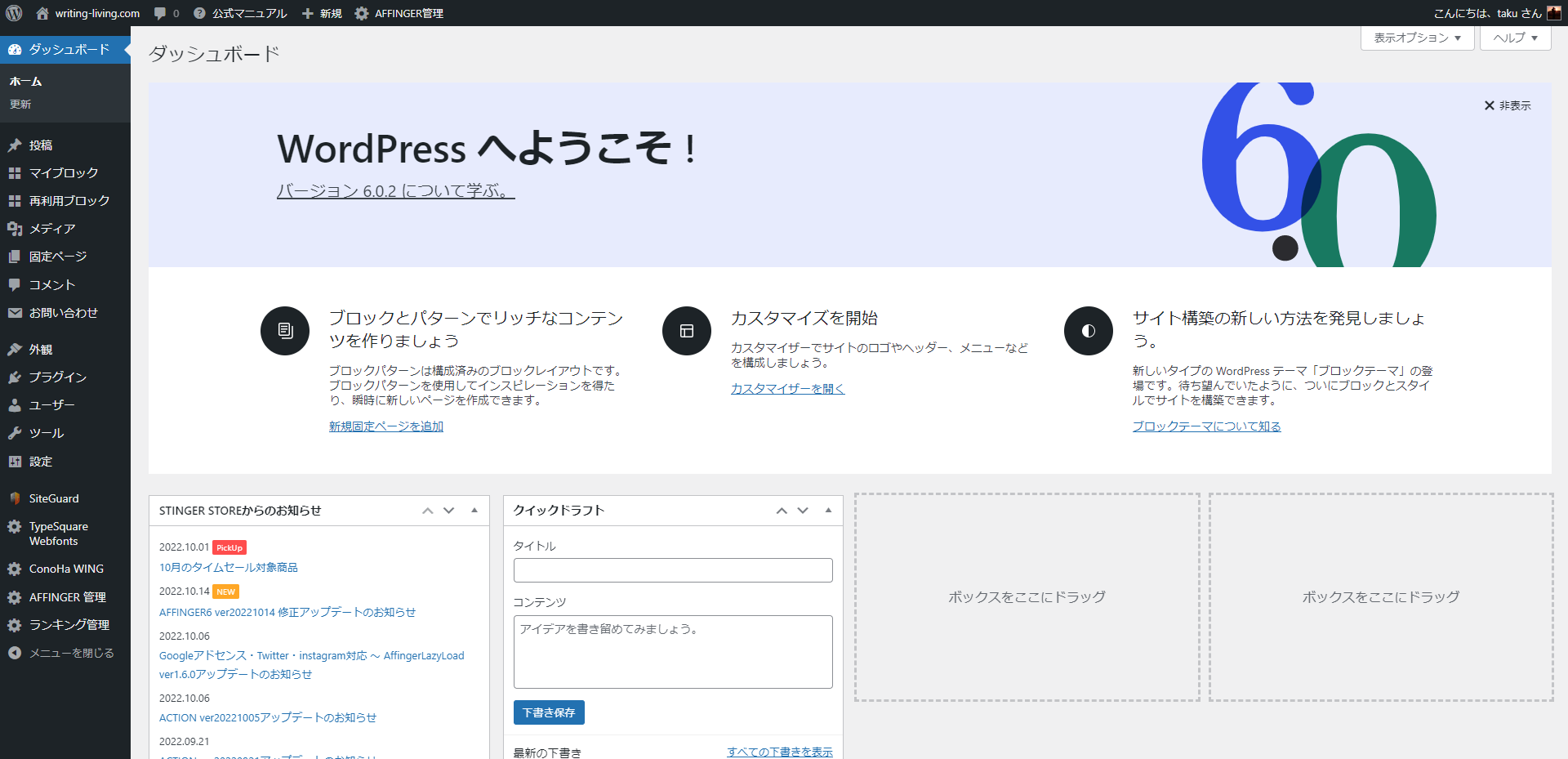Click the プラグイン plug icon
The height and width of the screenshot is (759, 1568).
[15, 377]
